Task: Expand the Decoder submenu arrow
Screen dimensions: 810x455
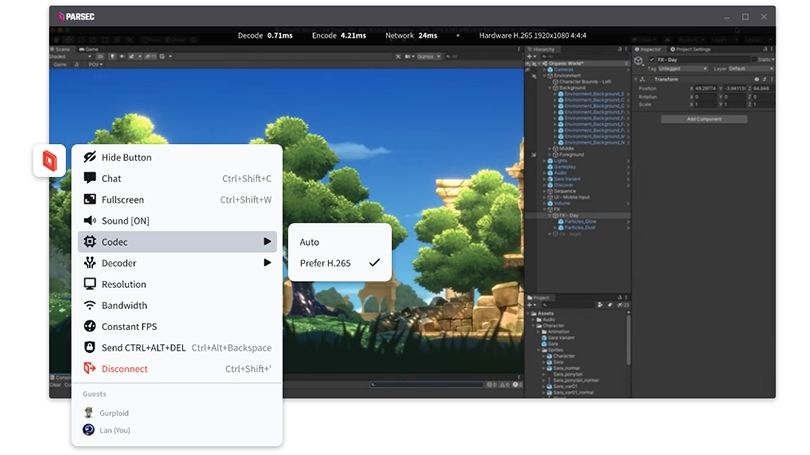Action: click(267, 263)
